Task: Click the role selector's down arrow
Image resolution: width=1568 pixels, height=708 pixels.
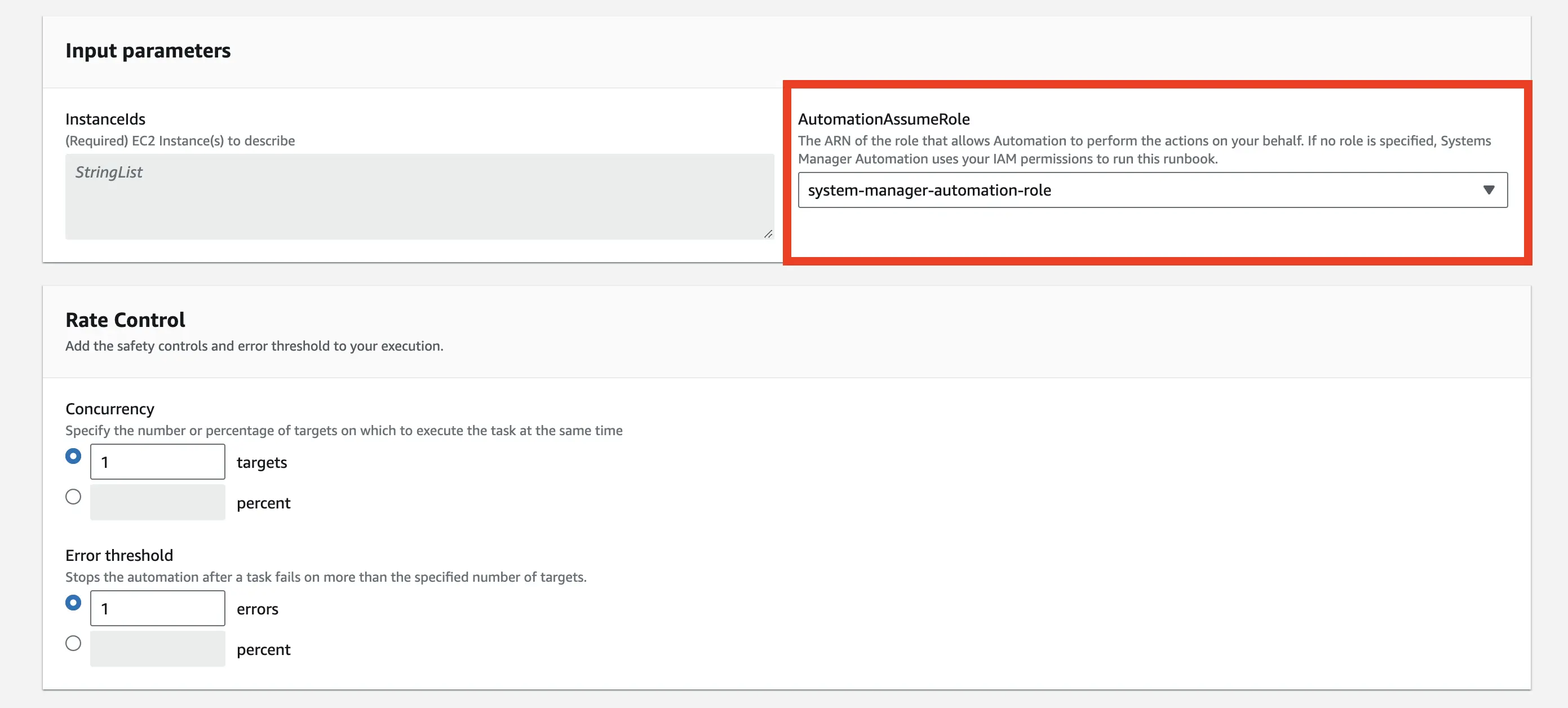Action: (1489, 190)
